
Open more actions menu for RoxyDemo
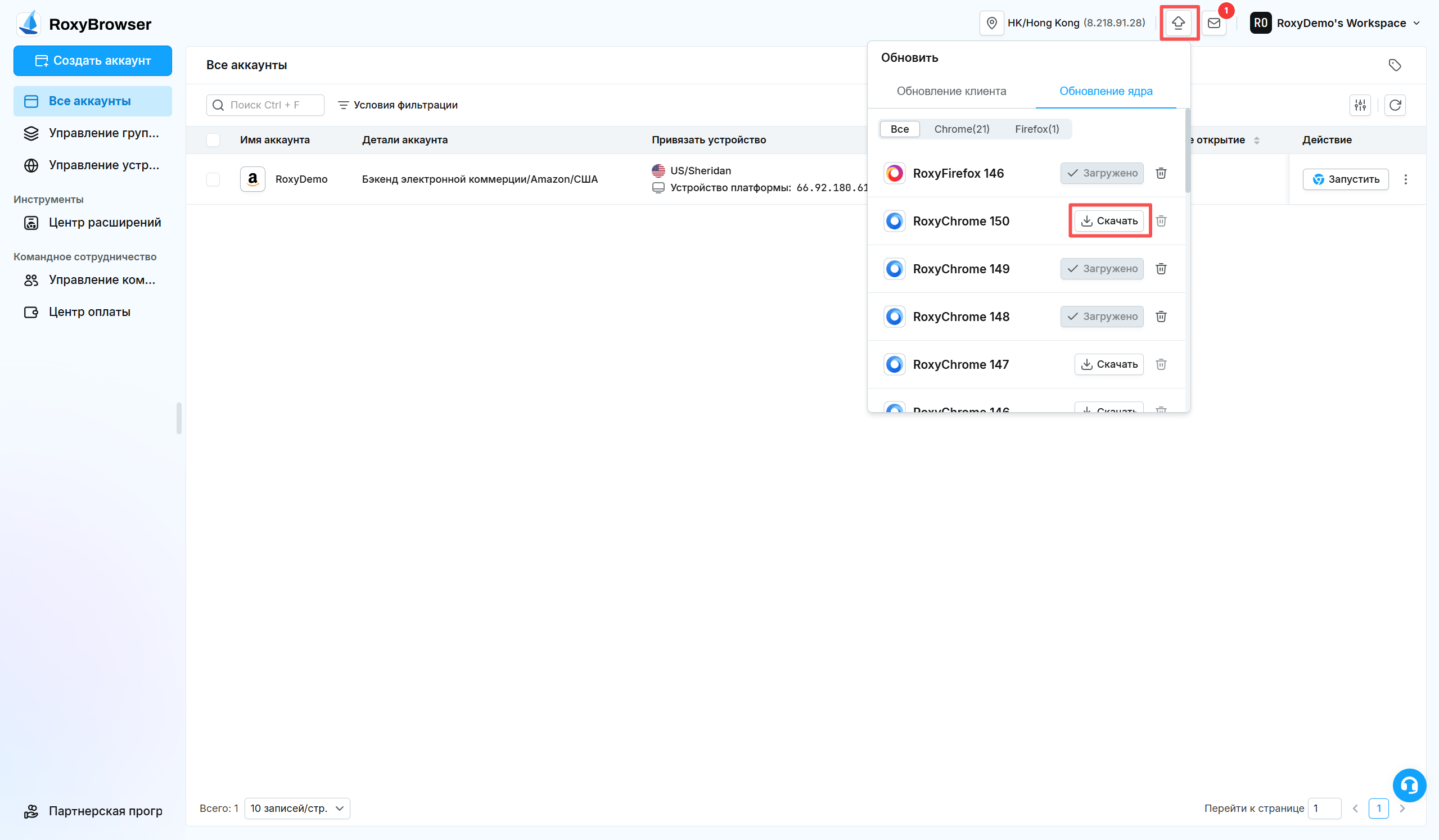[x=1405, y=179]
